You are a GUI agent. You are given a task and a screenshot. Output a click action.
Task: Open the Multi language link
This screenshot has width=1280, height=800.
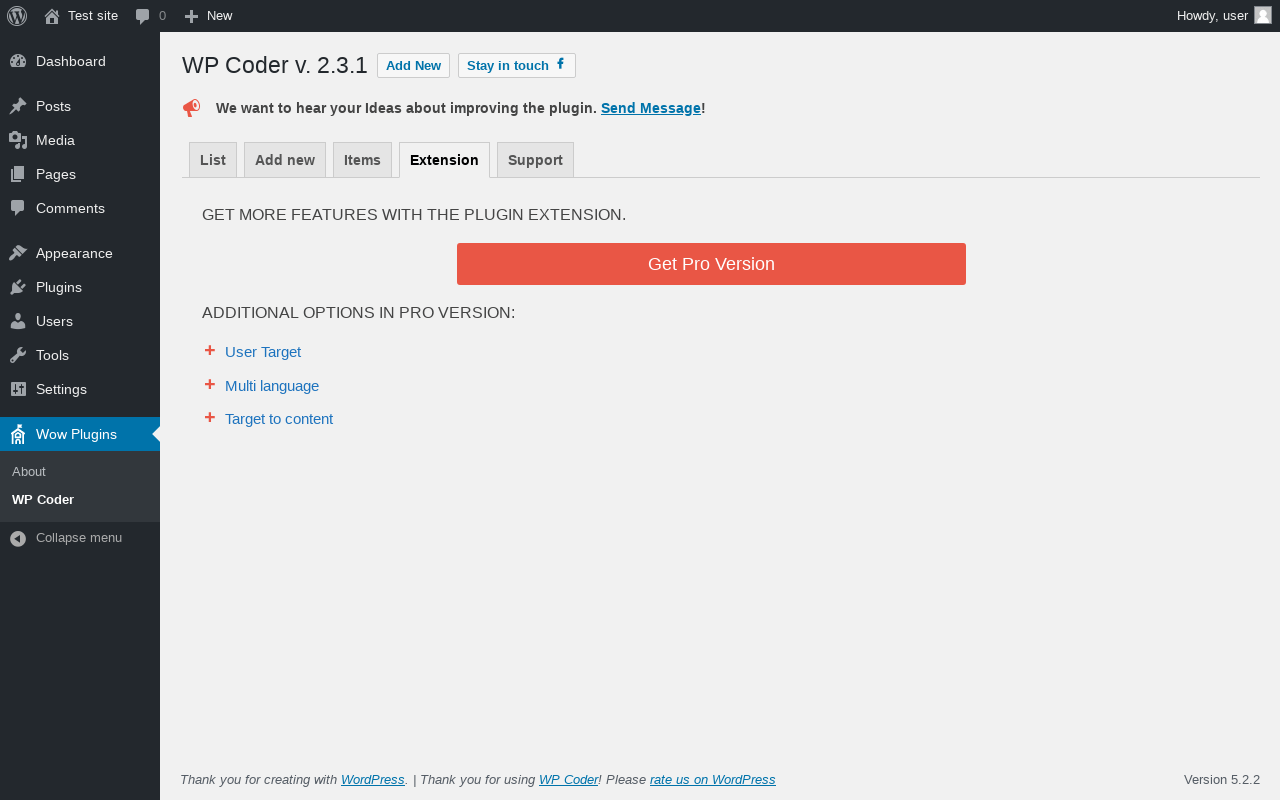pos(272,386)
